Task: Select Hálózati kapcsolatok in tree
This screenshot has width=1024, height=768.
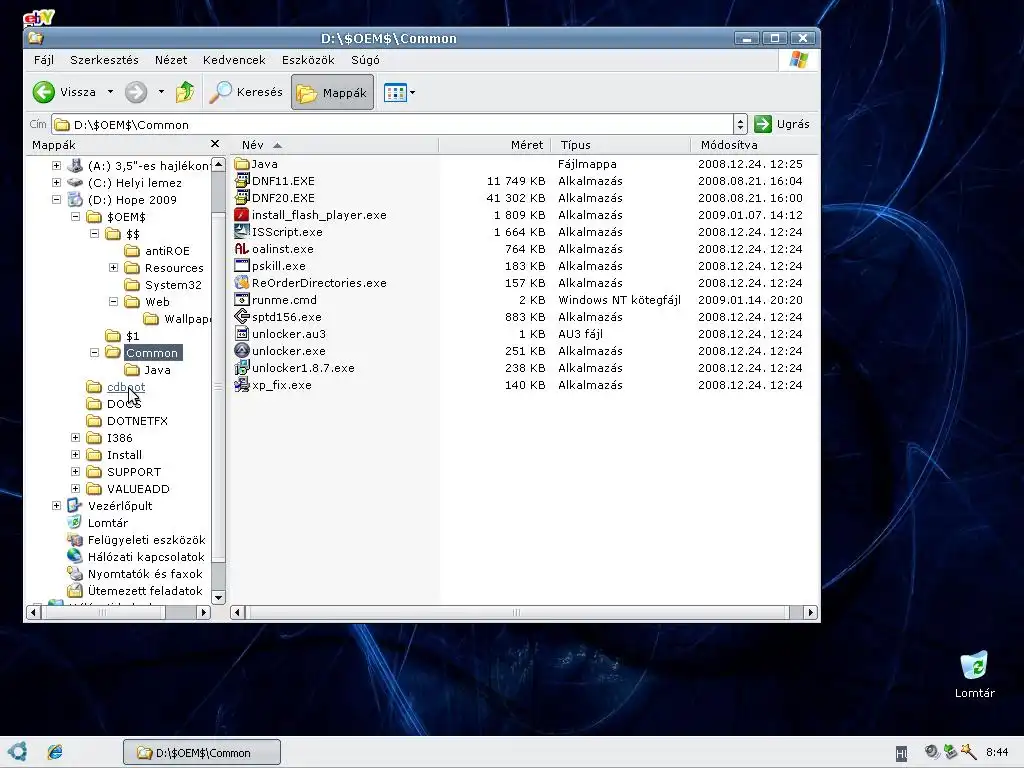Action: [x=146, y=556]
